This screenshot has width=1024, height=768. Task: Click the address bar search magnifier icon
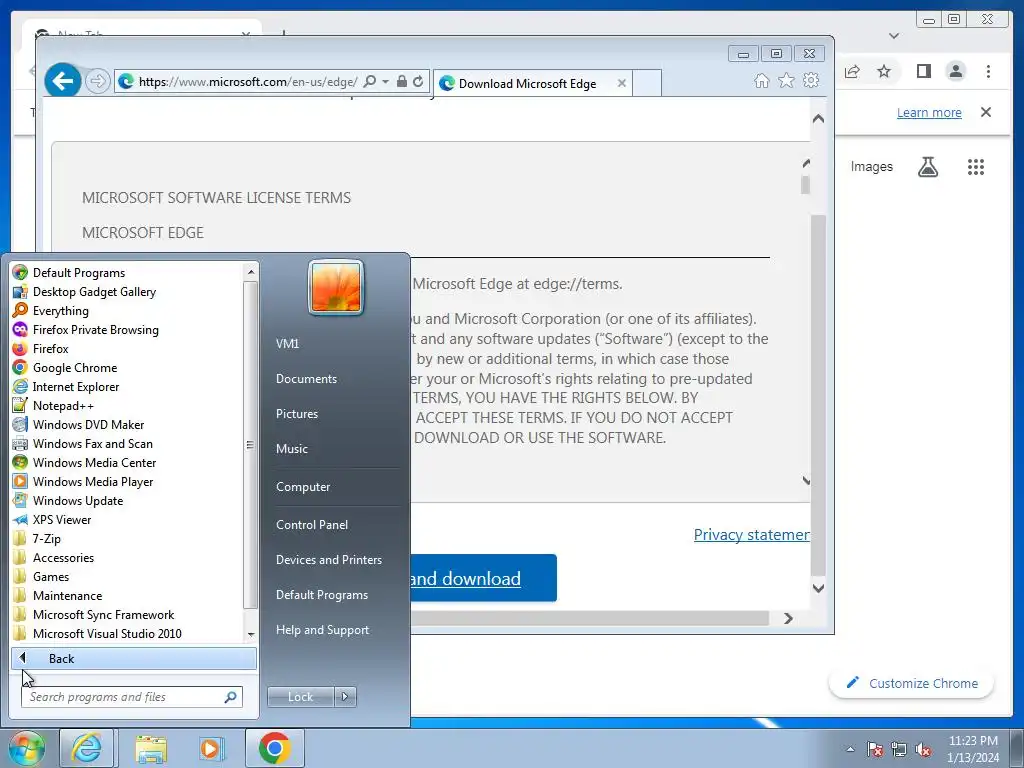point(370,81)
